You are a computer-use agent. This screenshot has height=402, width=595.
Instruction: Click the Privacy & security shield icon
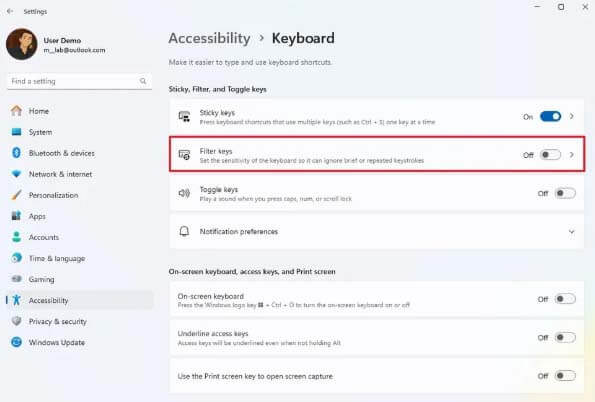(16, 321)
